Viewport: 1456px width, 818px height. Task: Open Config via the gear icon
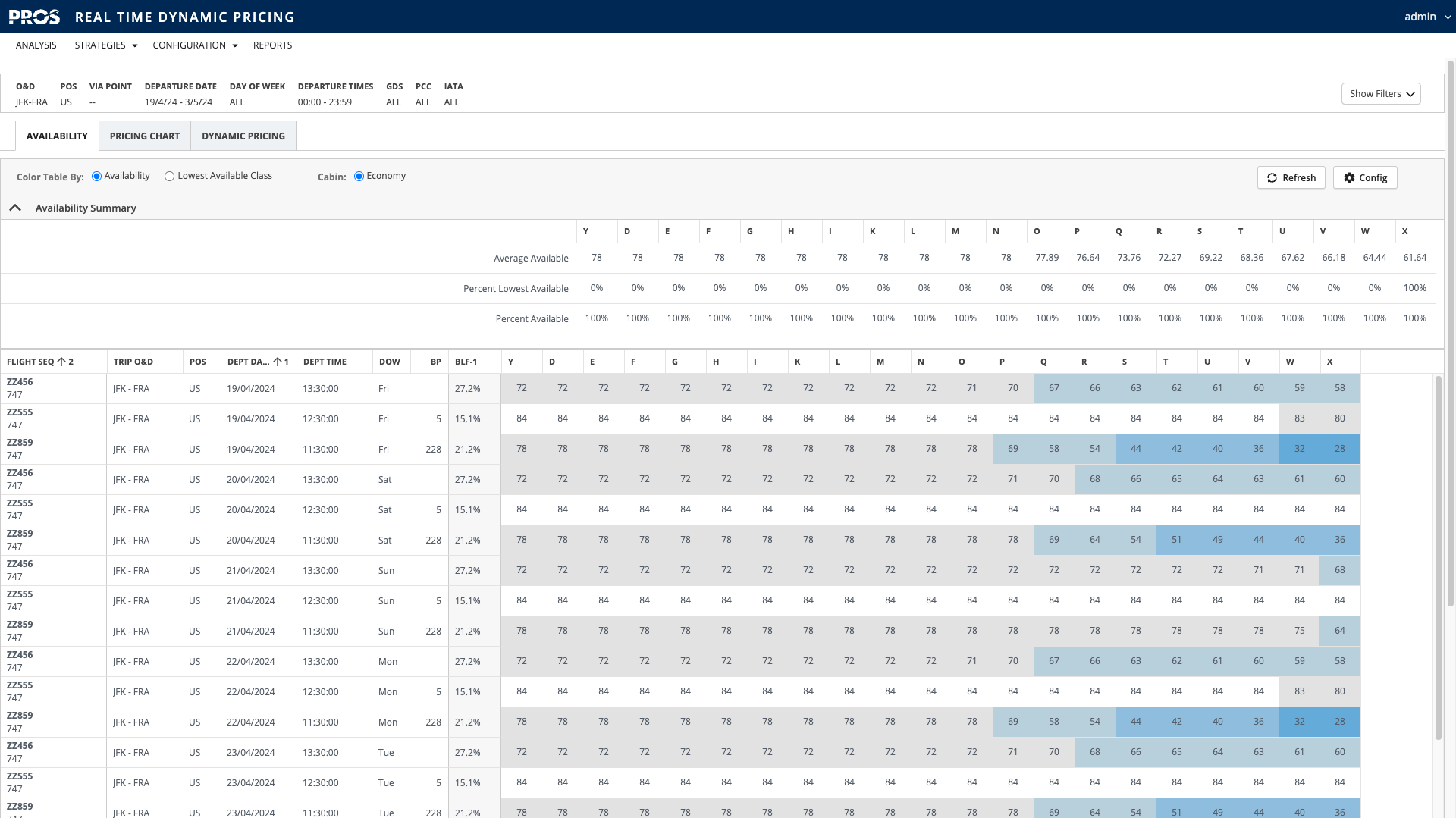[1349, 177]
